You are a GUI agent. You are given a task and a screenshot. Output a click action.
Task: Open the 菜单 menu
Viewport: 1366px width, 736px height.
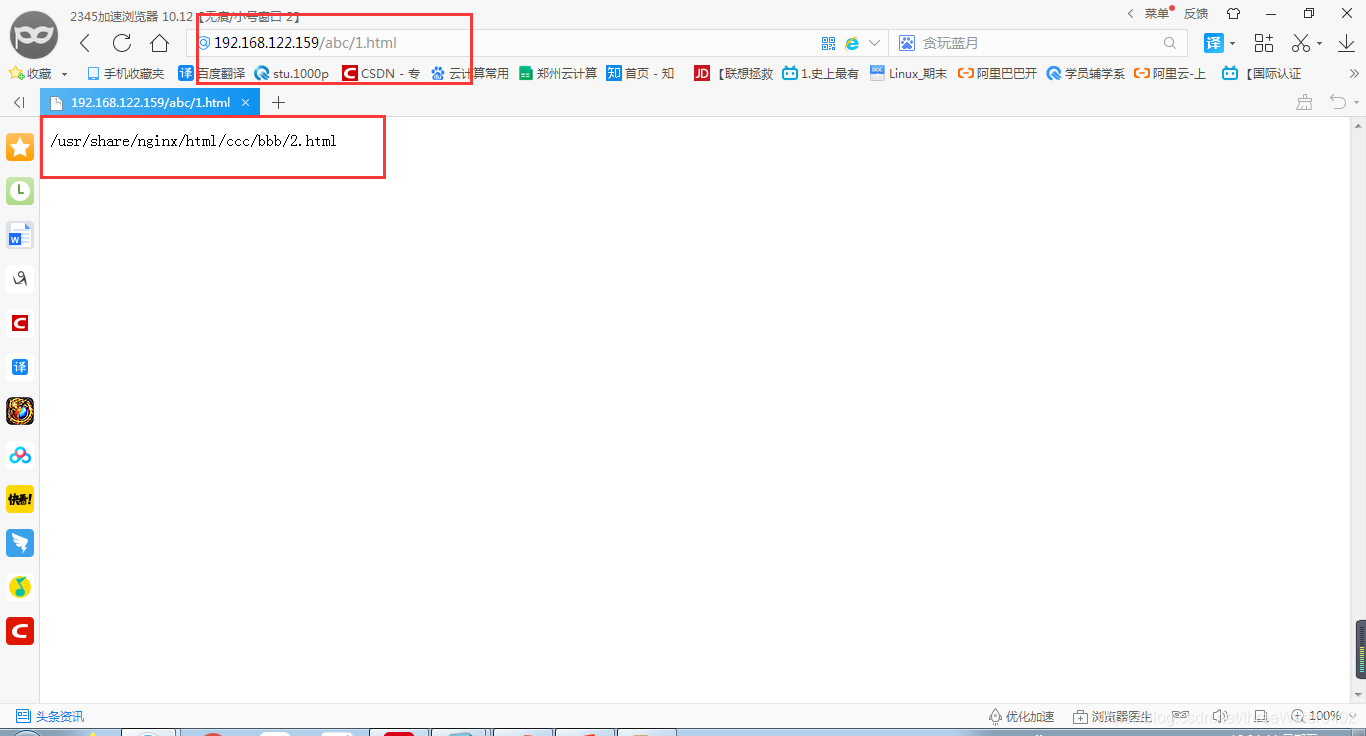click(1156, 14)
